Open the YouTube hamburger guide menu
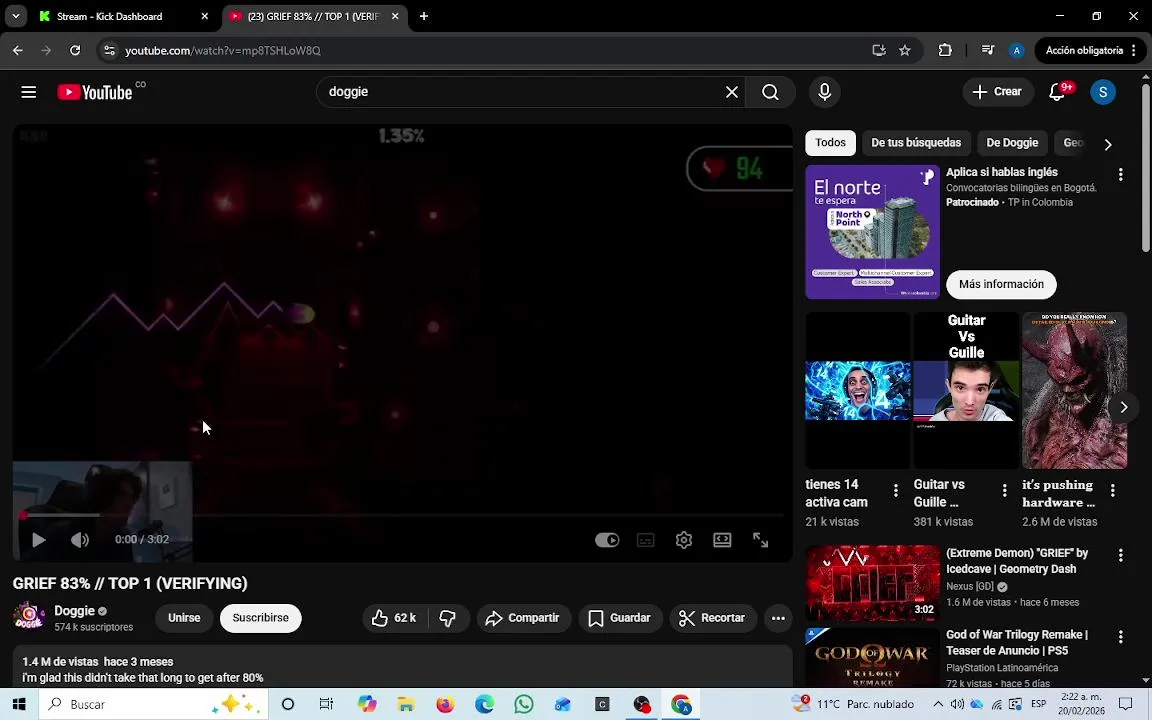 pos(29,92)
